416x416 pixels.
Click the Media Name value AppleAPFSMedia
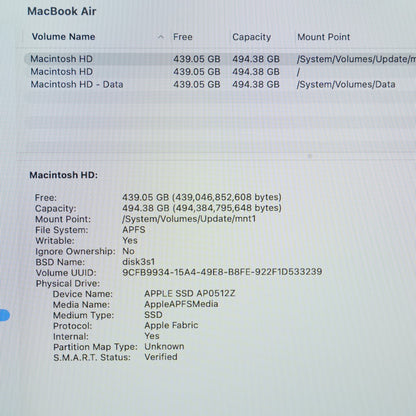point(181,304)
